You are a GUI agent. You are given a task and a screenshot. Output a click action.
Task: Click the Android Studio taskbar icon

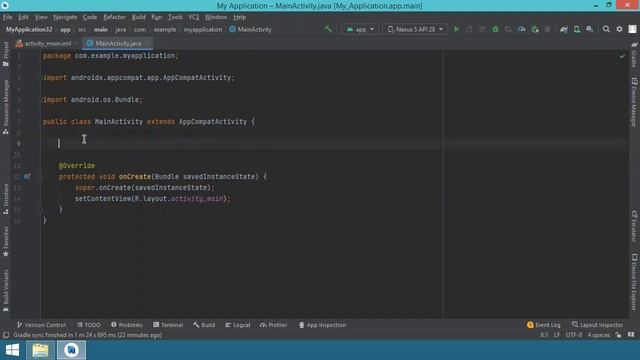pos(71,350)
